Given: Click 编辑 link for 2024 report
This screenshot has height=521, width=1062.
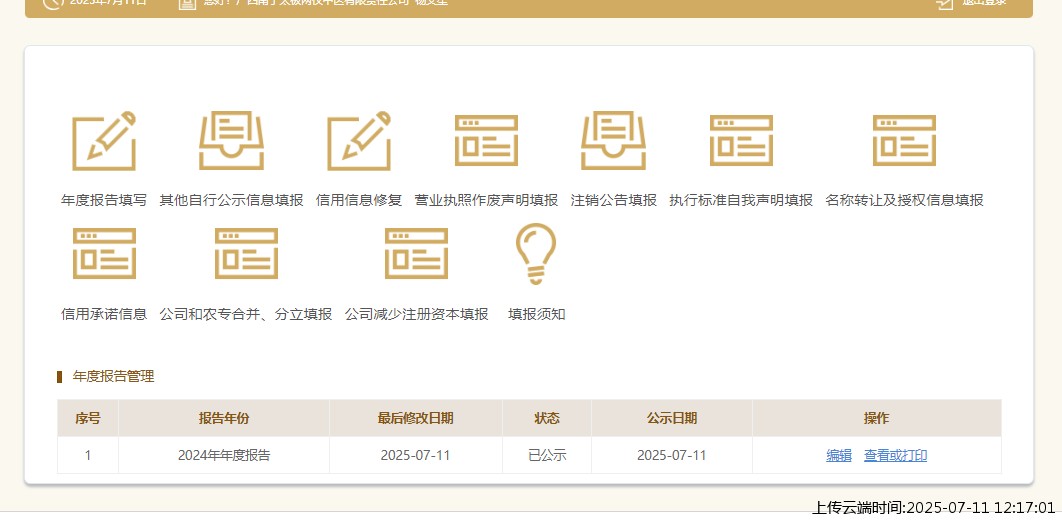Looking at the screenshot, I should point(838,455).
